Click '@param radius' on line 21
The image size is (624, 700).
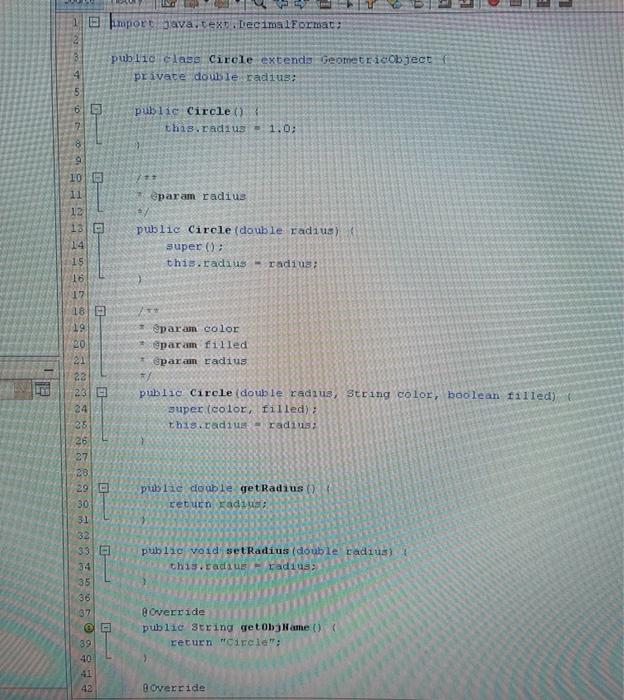(200, 361)
